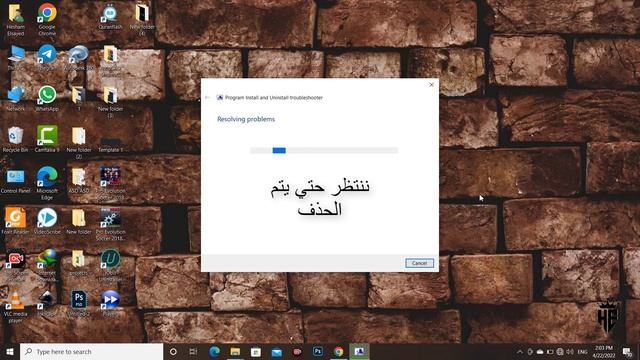Open Photoshop from the taskbar
The height and width of the screenshot is (360, 640).
point(318,351)
